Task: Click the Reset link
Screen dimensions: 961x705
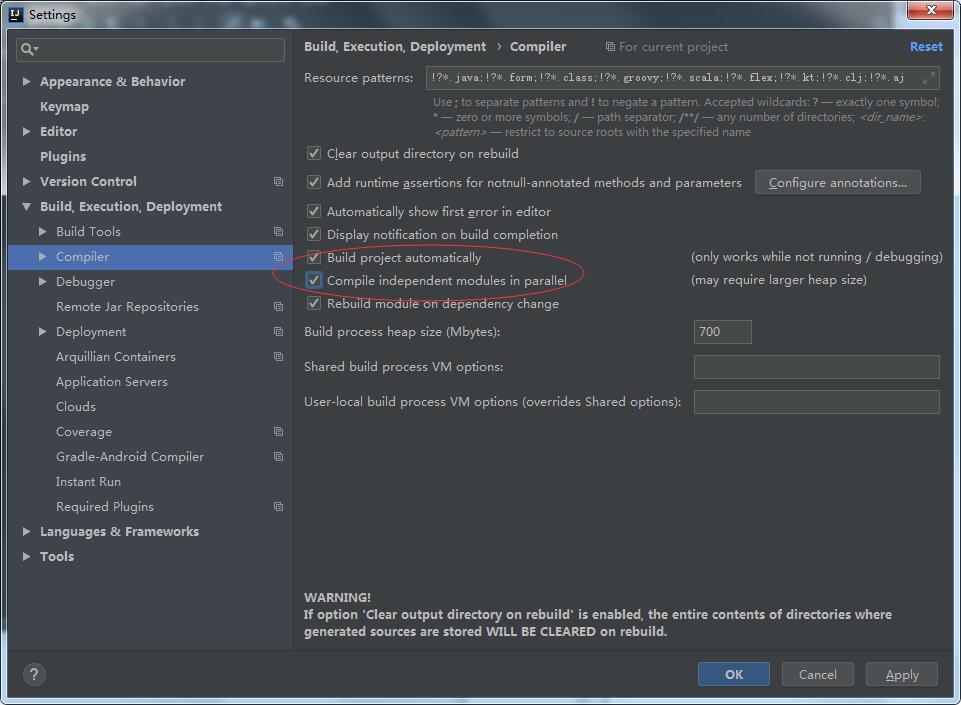Action: [x=925, y=47]
